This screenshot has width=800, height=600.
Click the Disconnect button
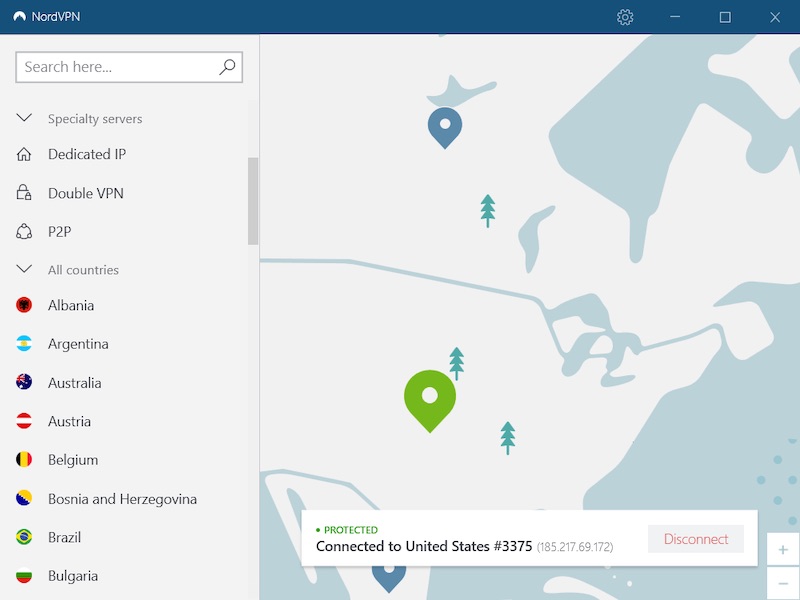pos(696,539)
